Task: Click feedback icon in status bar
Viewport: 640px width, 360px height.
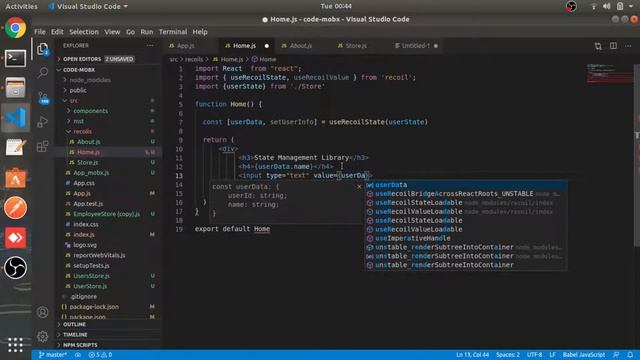Action: (616, 355)
